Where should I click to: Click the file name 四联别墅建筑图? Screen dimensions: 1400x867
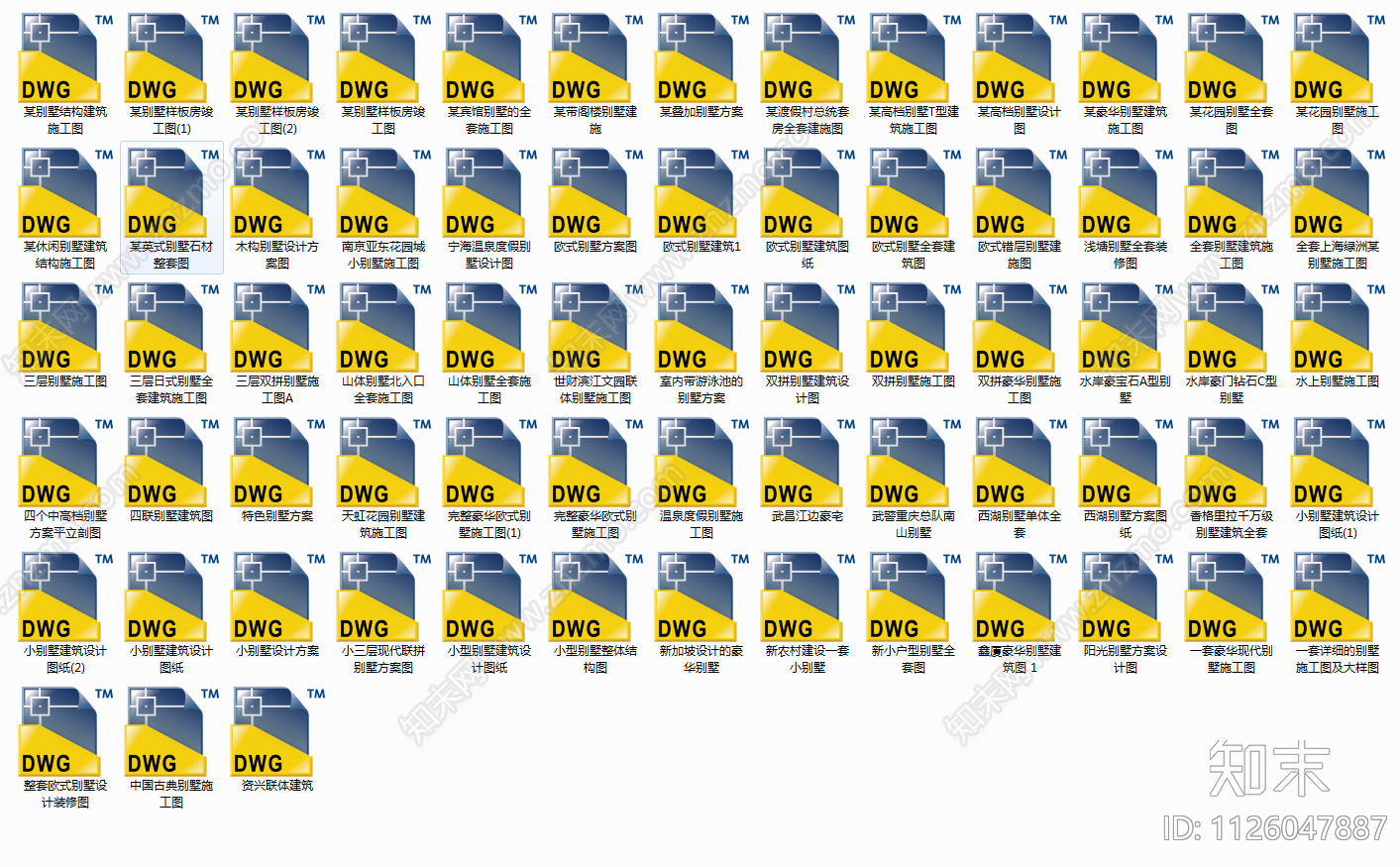coord(171,516)
